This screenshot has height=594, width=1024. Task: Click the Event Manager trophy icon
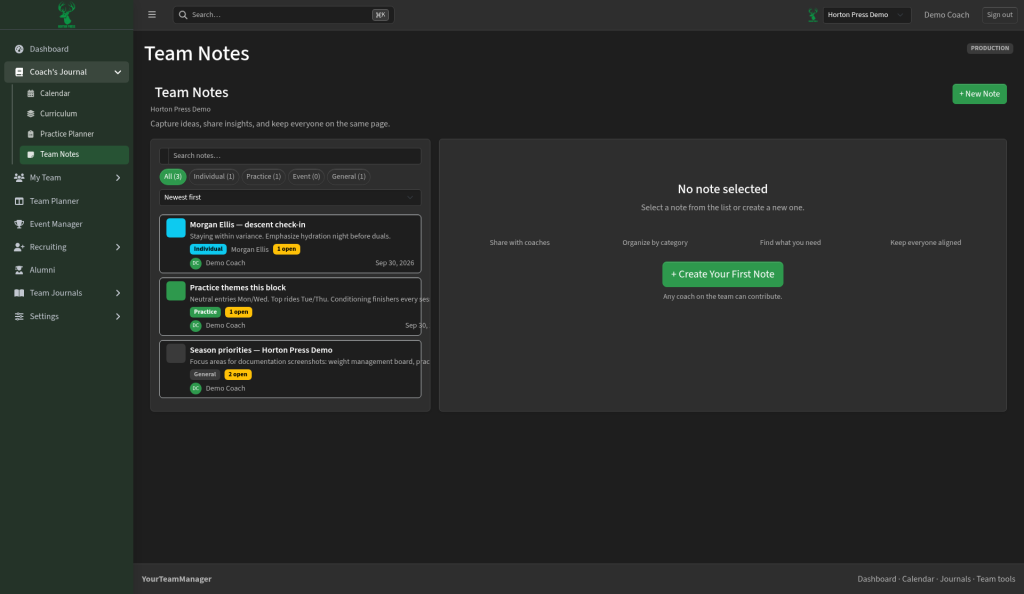tap(19, 224)
